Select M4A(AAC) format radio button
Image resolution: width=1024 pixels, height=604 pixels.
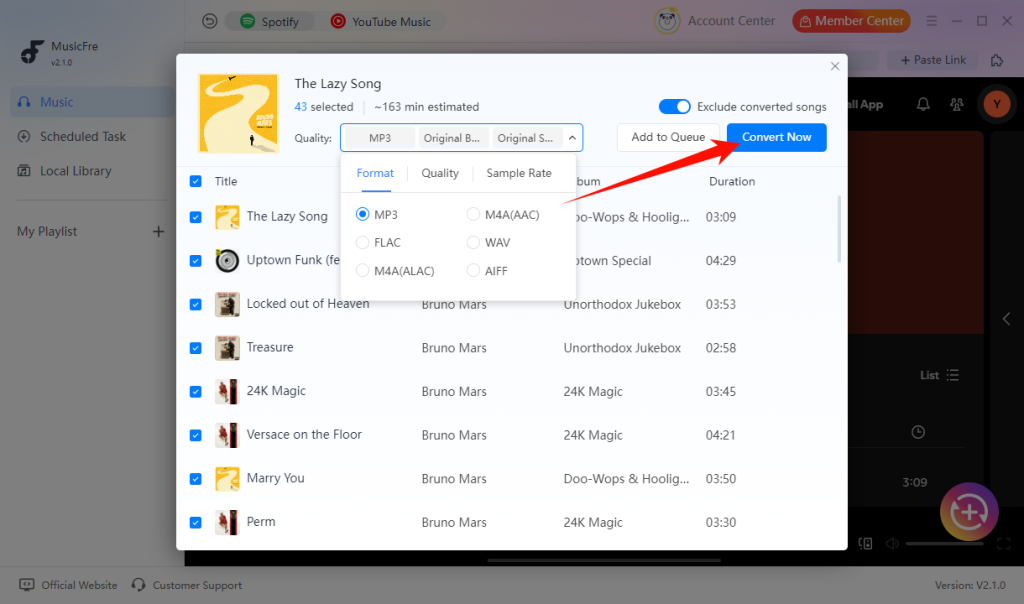(x=473, y=214)
